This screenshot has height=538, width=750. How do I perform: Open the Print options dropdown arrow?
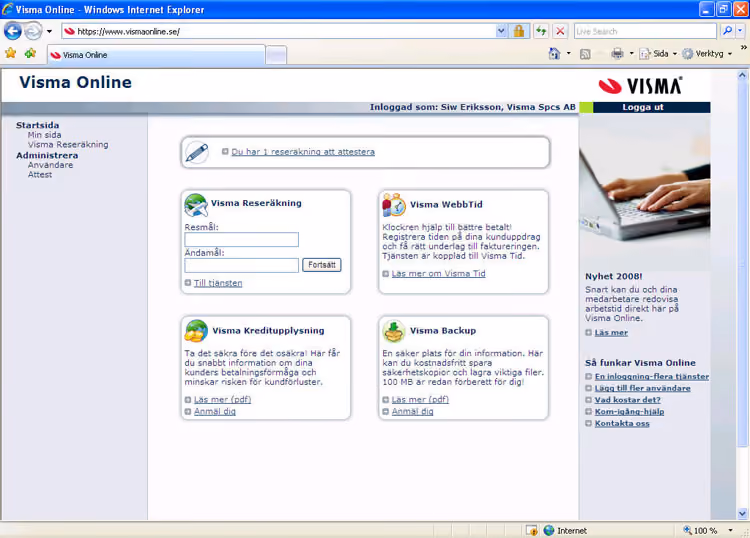point(631,54)
